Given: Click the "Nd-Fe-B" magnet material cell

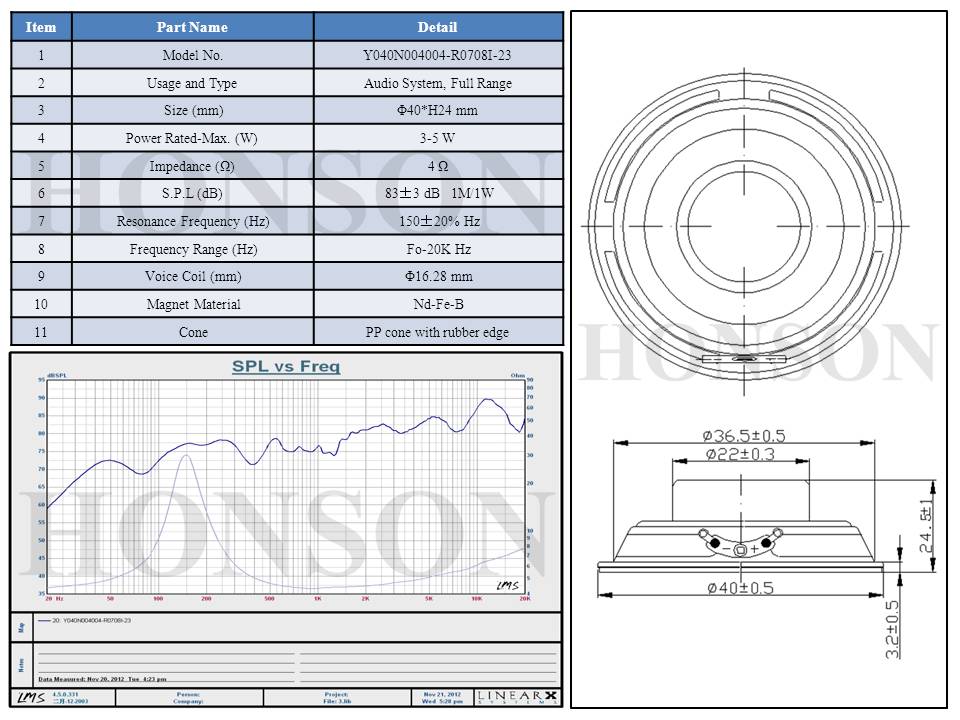Looking at the screenshot, I should (437, 304).
